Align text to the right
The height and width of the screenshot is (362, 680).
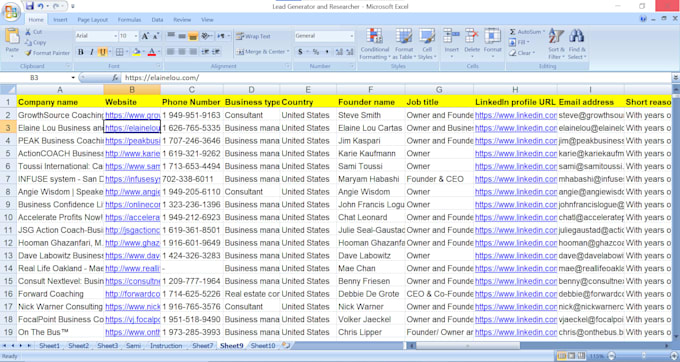(x=193, y=52)
